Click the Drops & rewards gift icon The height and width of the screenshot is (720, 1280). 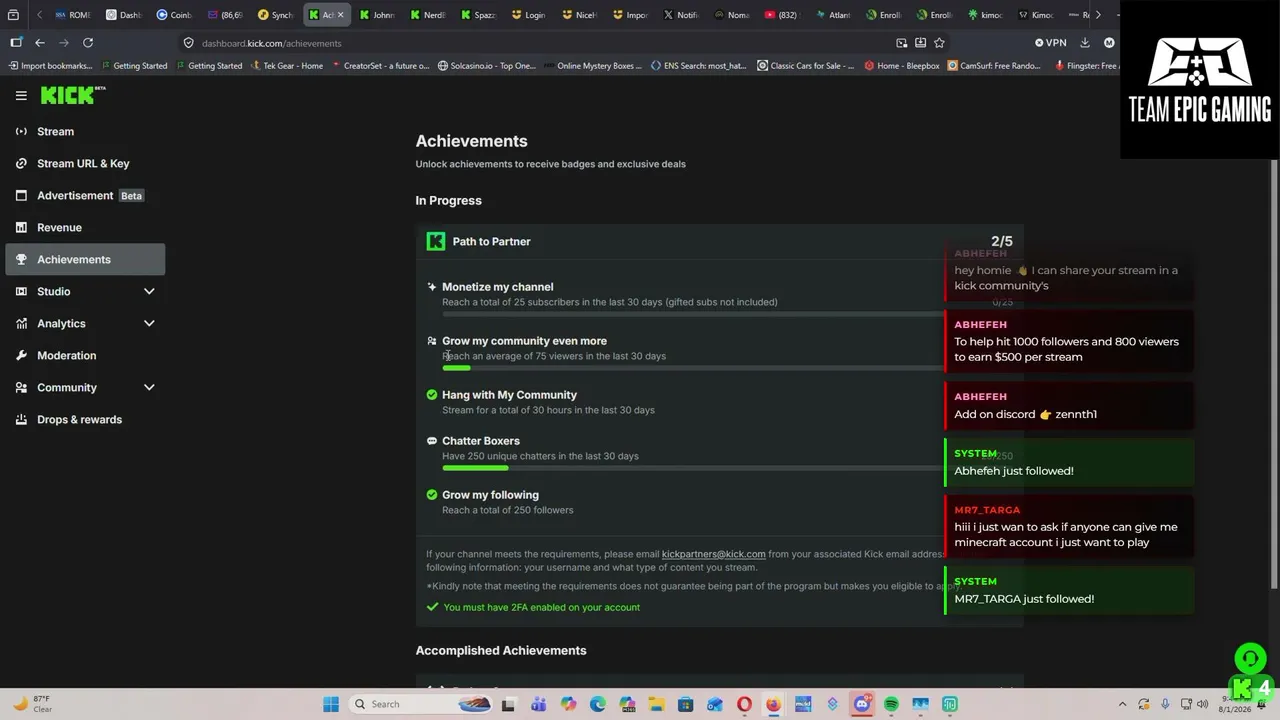coord(21,419)
